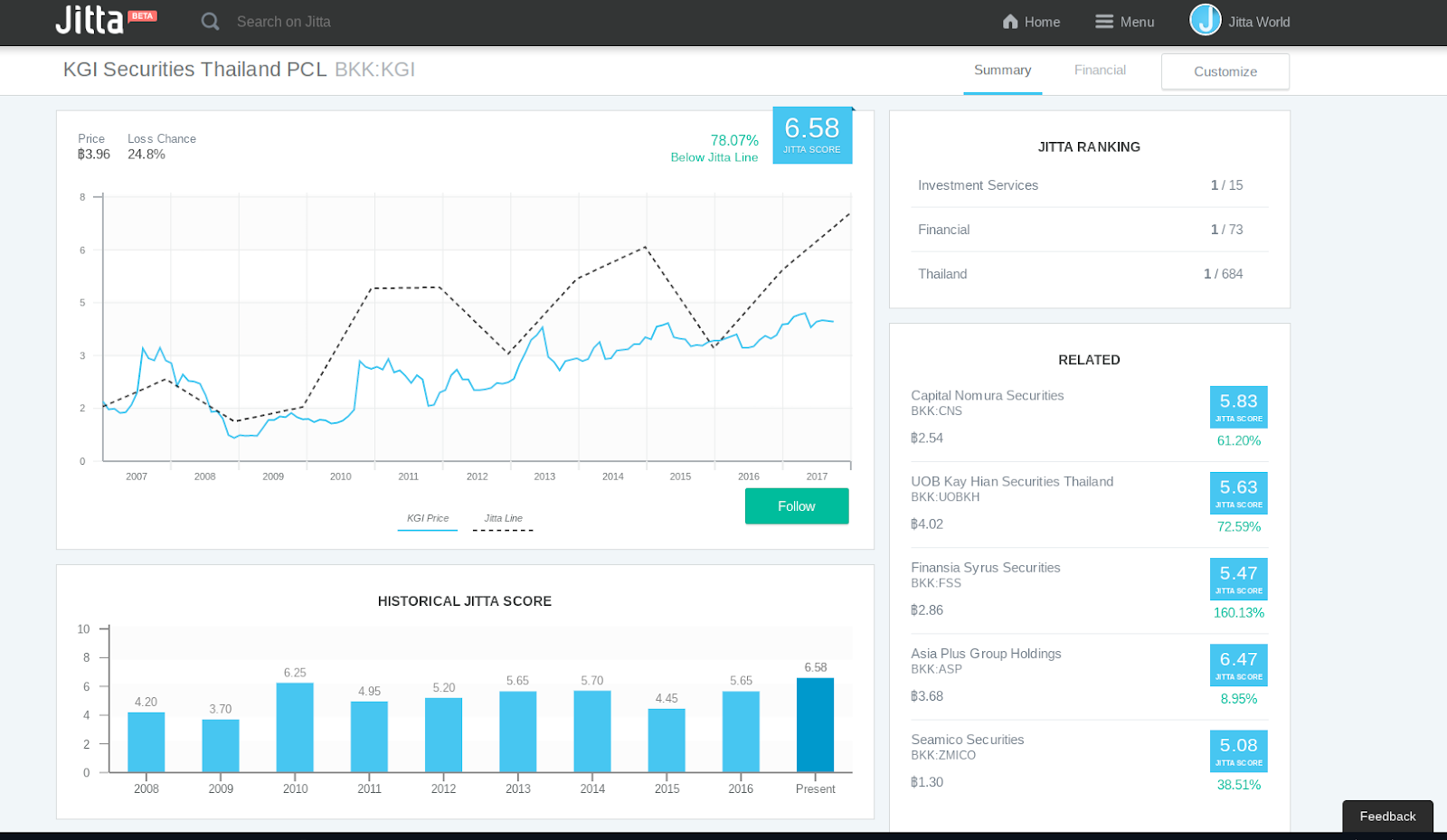Viewport: 1447px width, 840px height.
Task: Click the ฿4.02 price for UOBKH
Action: coord(927,524)
